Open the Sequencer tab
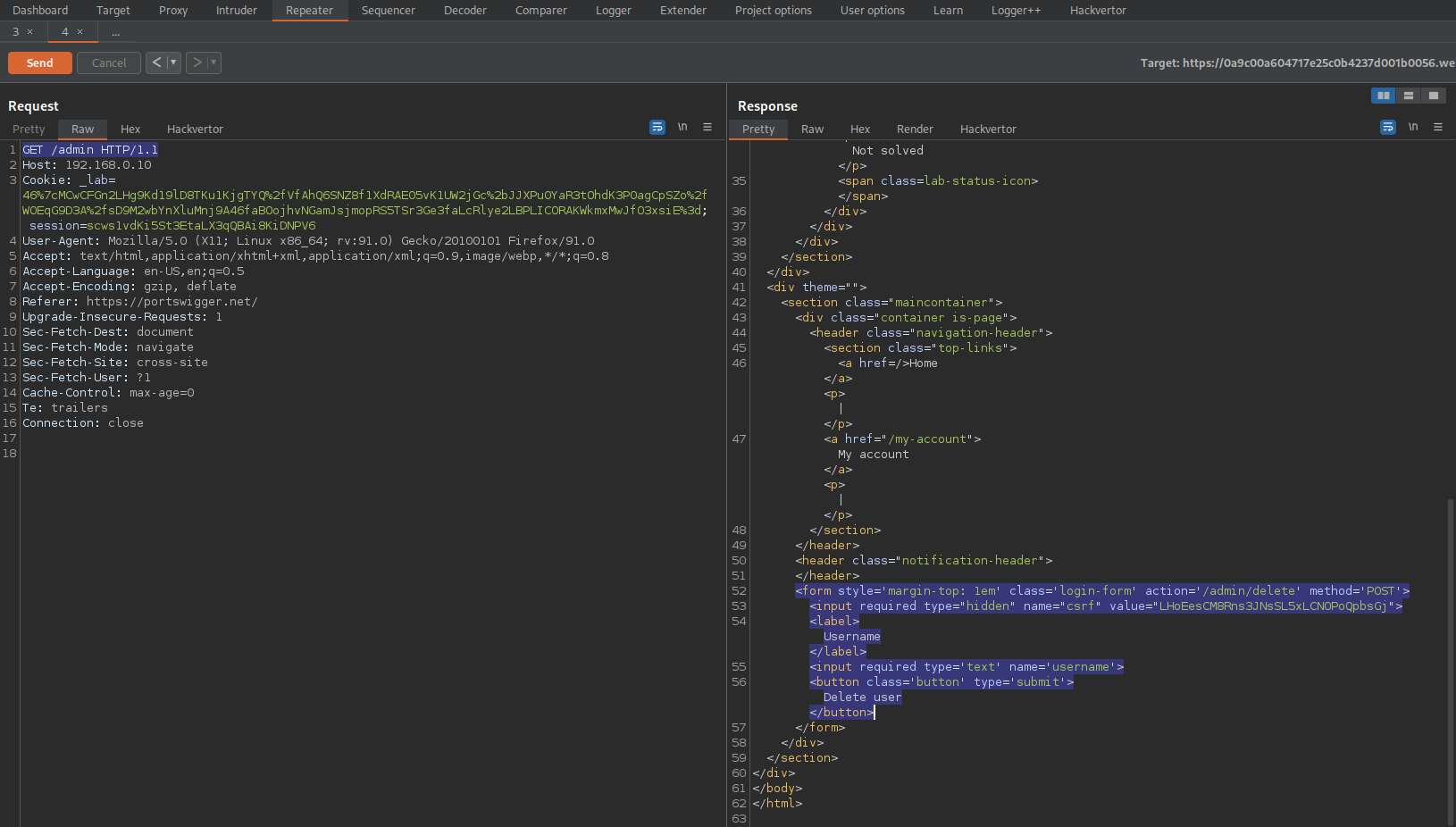The height and width of the screenshot is (827, 1456). (x=389, y=11)
